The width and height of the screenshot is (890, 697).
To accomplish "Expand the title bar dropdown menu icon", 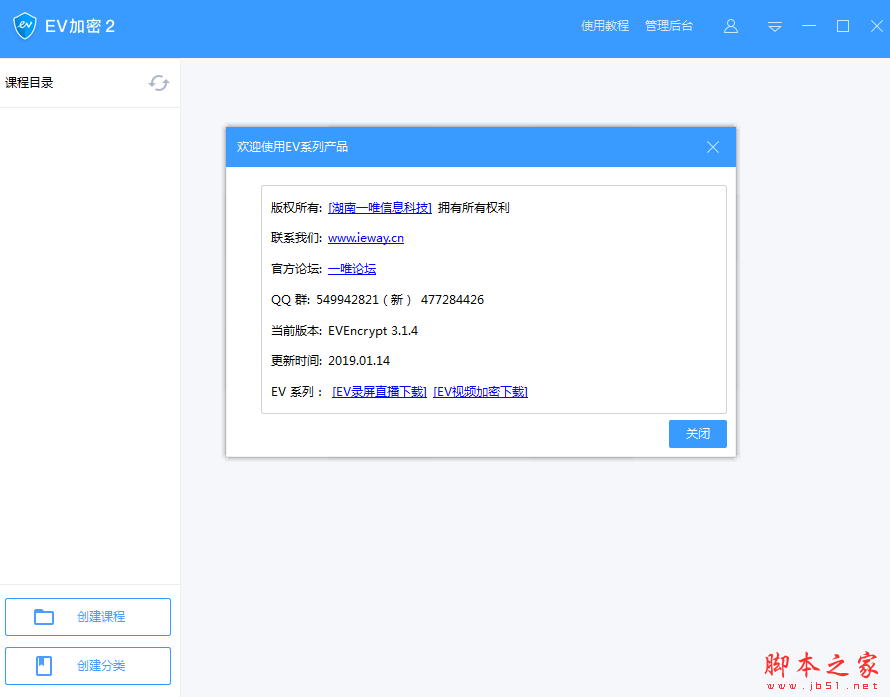I will coord(775,27).
